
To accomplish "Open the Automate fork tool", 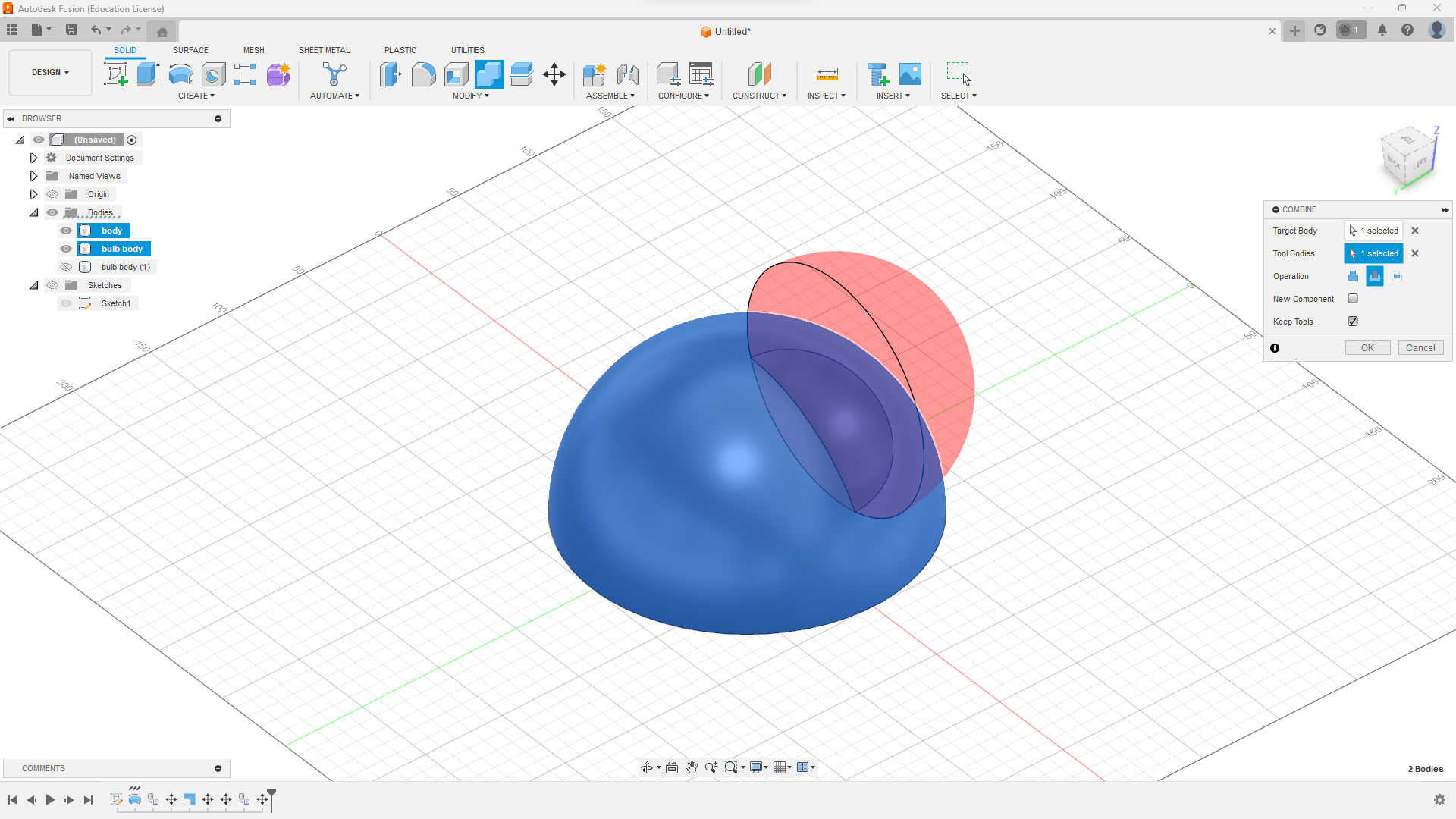I will (334, 74).
